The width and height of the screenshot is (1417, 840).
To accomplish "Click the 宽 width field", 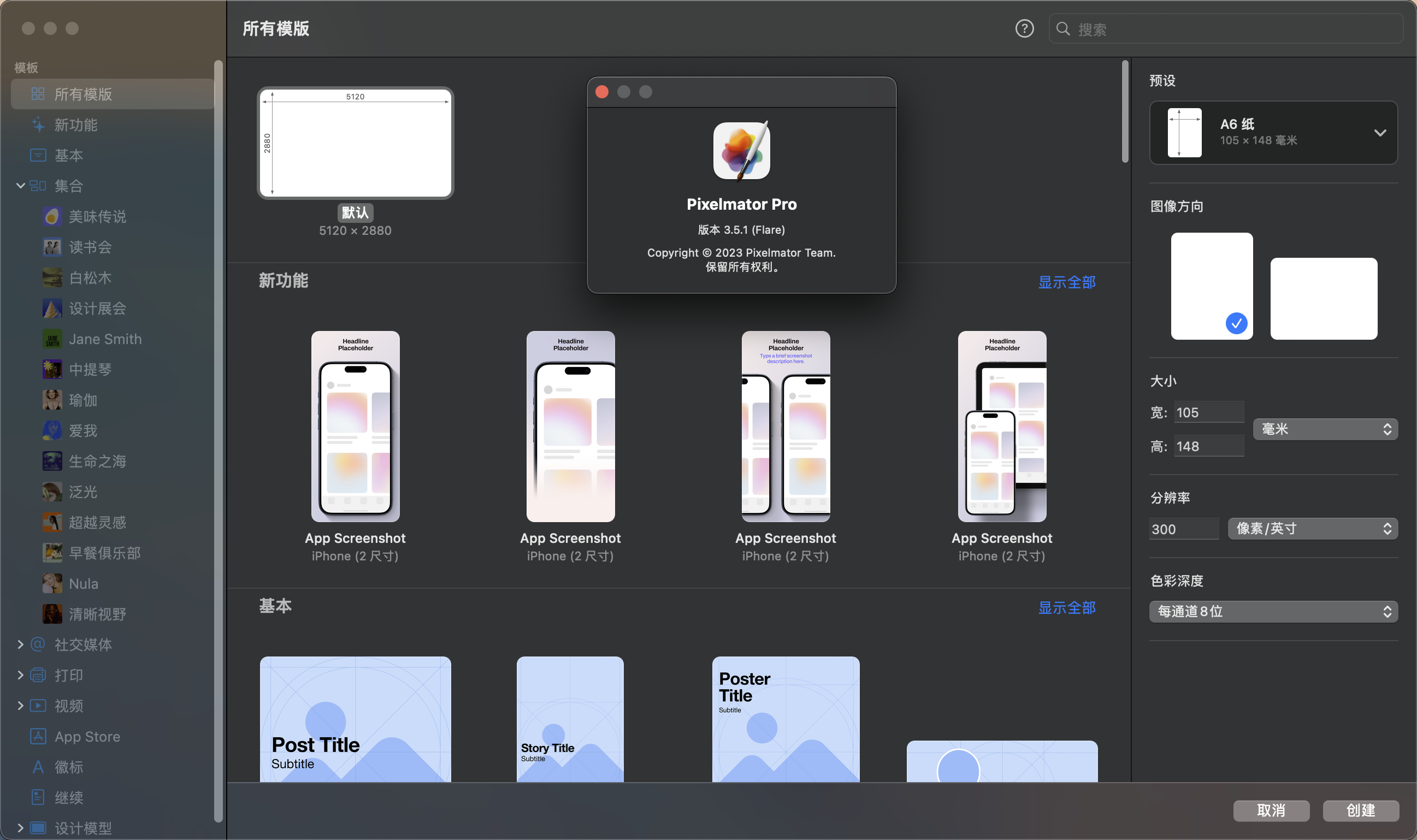I will coord(1209,412).
